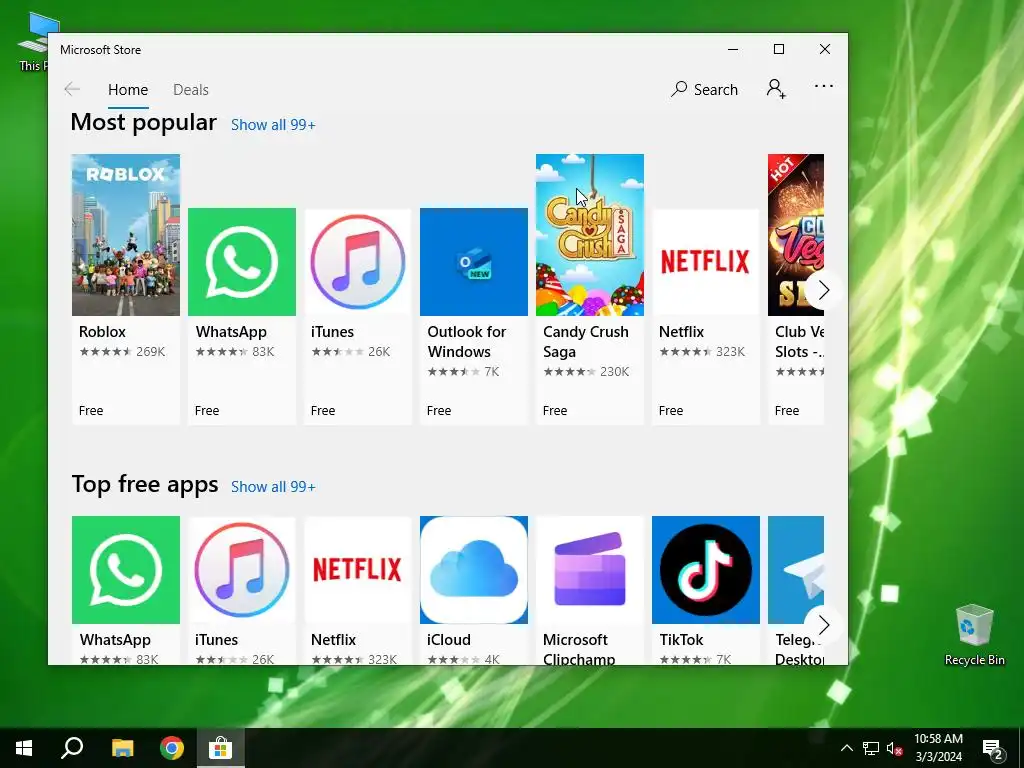Click the Outlook for Windows title
Image resolution: width=1024 pixels, height=768 pixels.
pyautogui.click(x=466, y=342)
